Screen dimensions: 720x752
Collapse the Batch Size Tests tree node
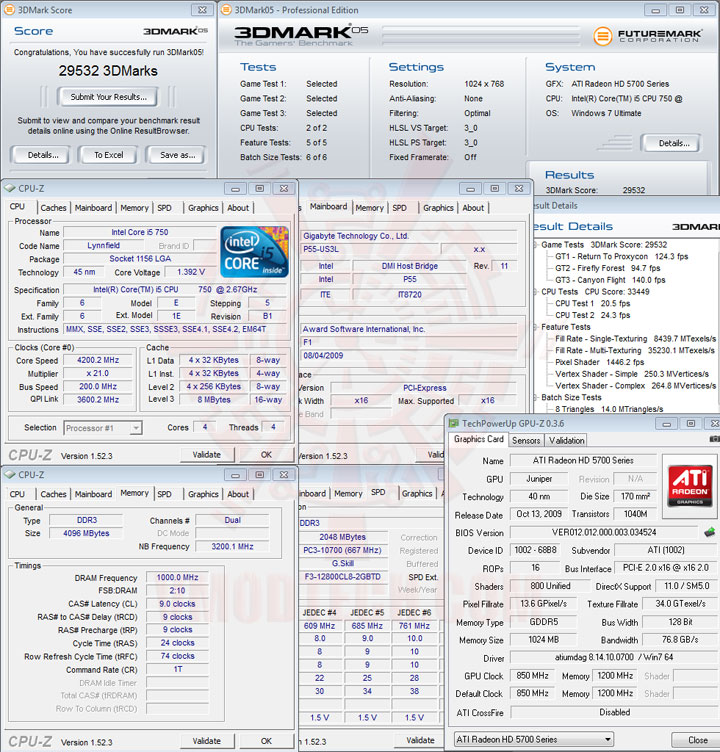(x=536, y=398)
